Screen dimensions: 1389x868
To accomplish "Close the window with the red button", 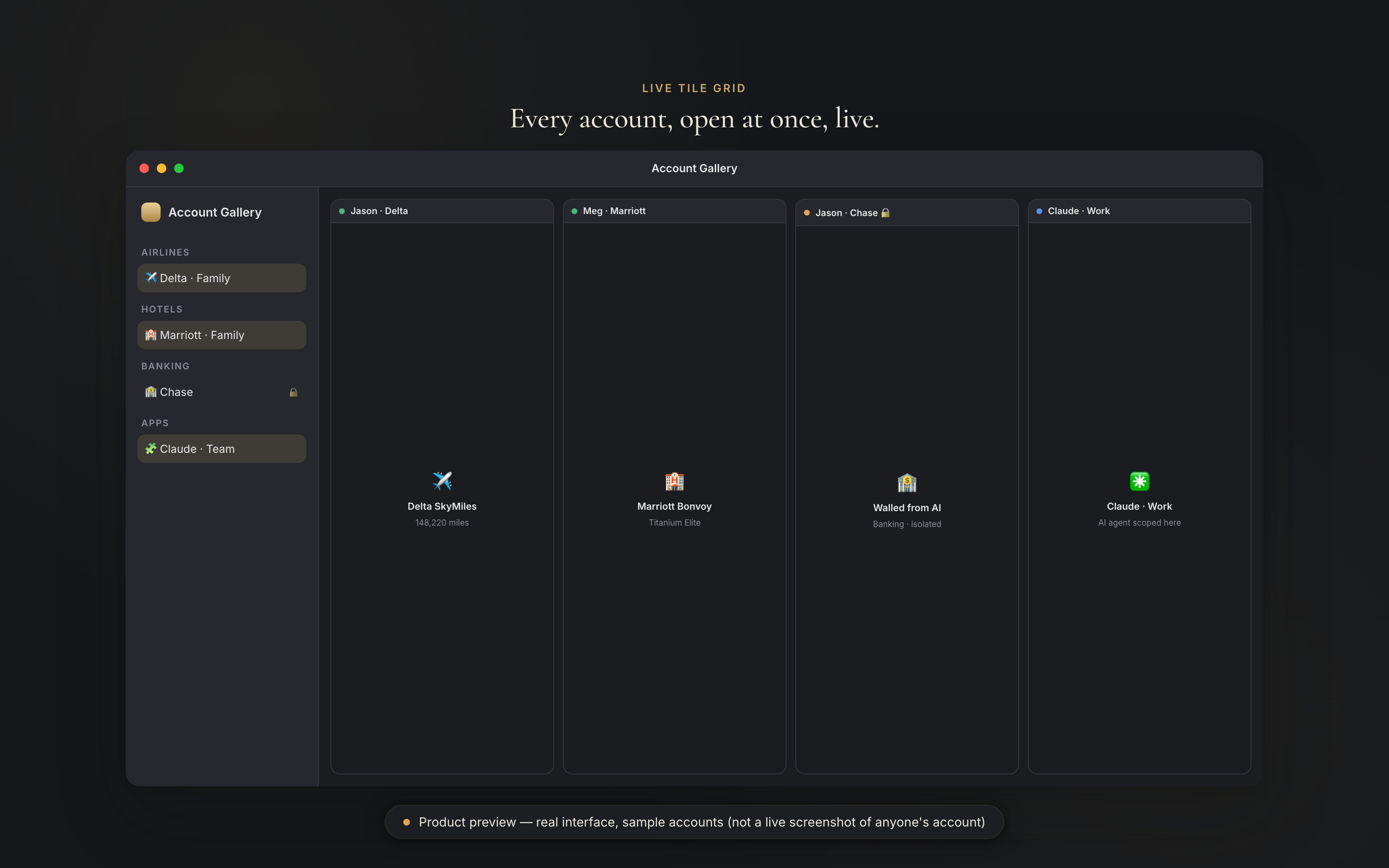I will (x=144, y=168).
